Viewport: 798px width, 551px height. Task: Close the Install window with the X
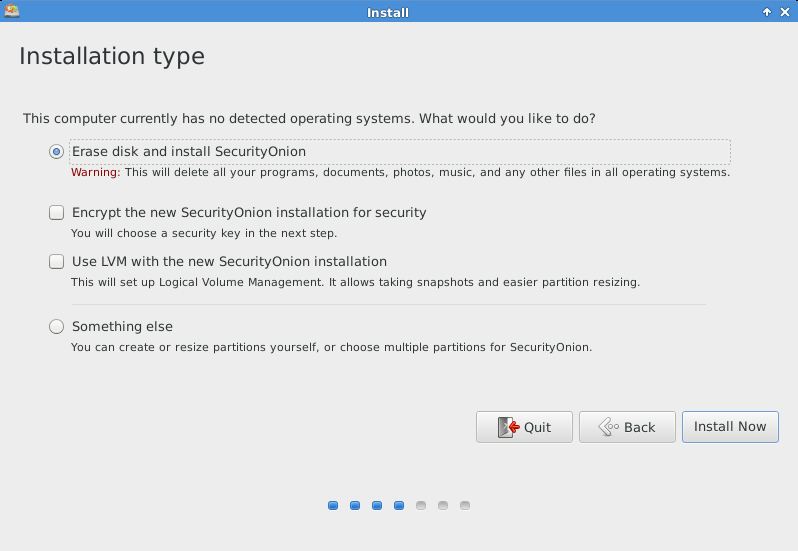(x=785, y=12)
